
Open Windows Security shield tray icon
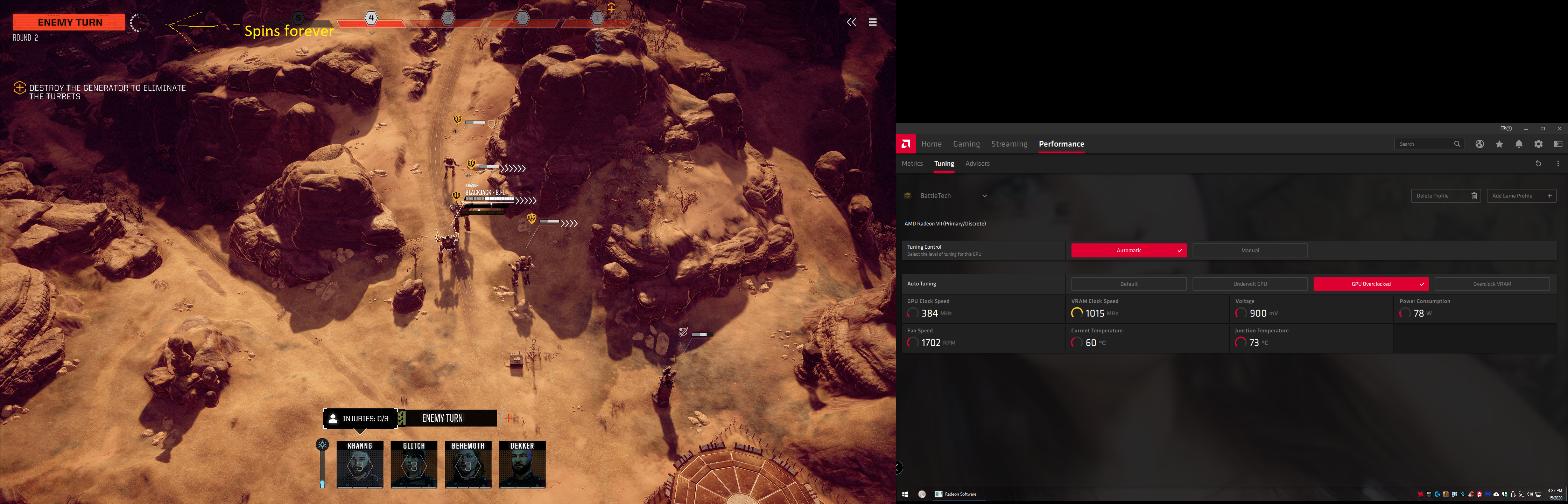1505,494
